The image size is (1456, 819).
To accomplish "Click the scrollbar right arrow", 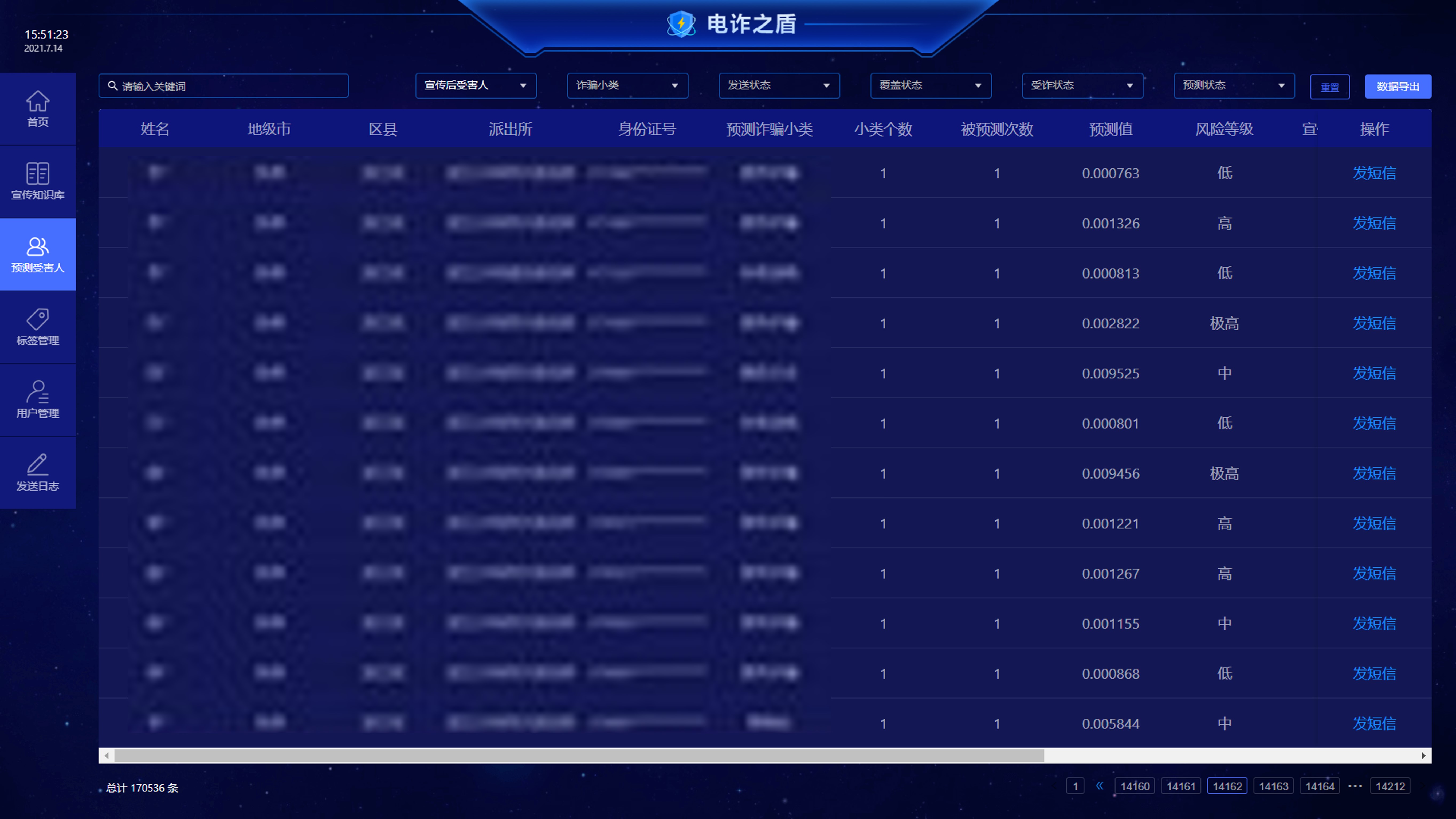I will (1423, 756).
